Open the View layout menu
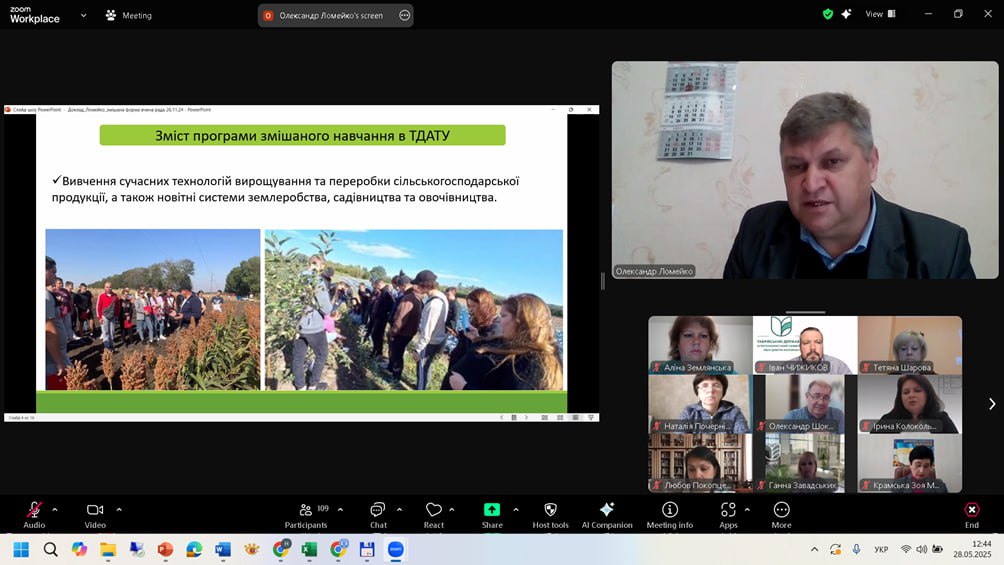Viewport: 1004px width, 565px height. point(880,14)
